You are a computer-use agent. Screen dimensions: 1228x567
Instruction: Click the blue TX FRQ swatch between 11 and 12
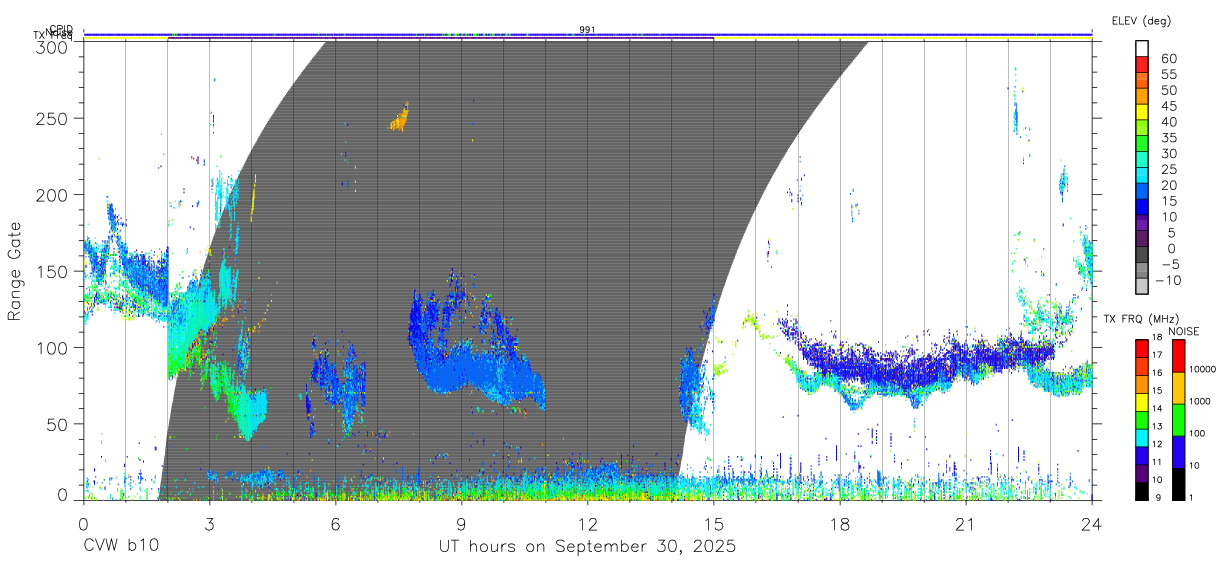click(x=1142, y=455)
